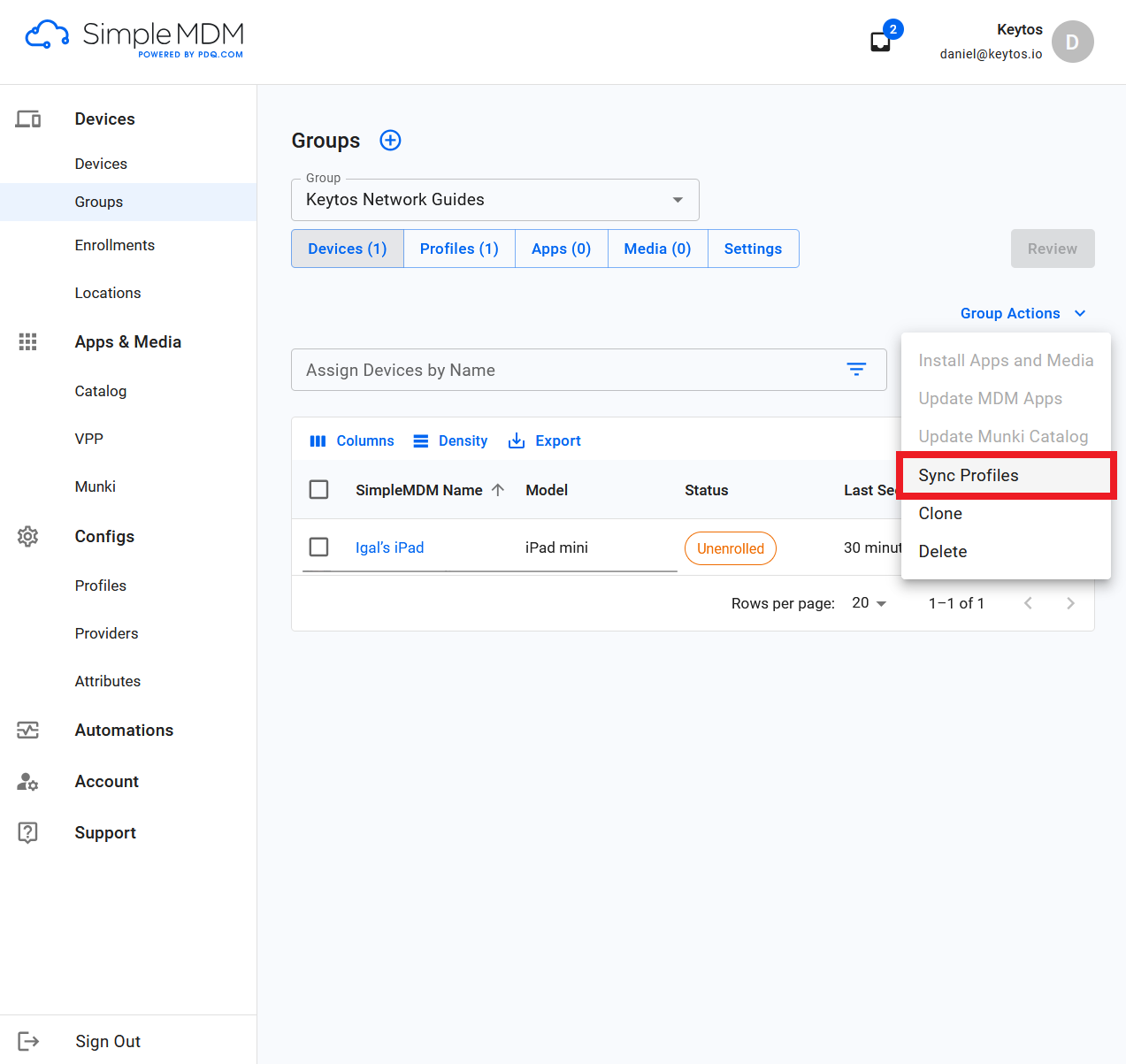
Task: Click the Support question mark icon
Action: pyautogui.click(x=28, y=832)
